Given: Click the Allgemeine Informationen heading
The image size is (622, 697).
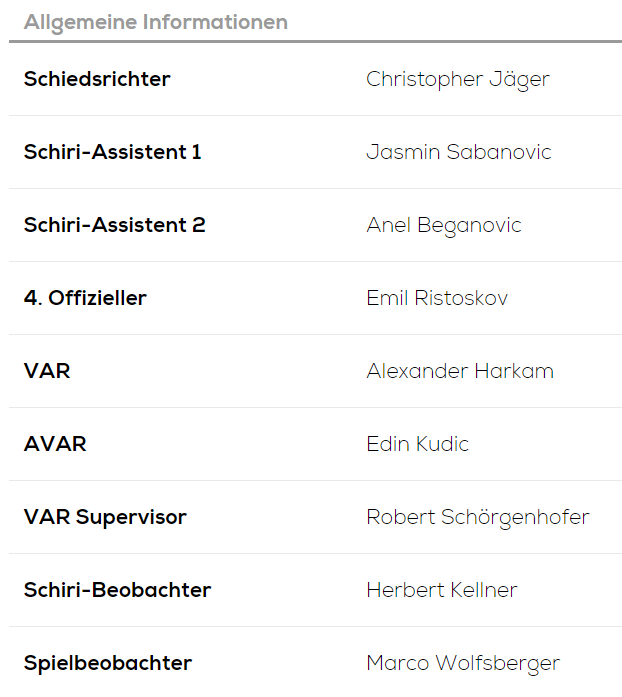Looking at the screenshot, I should (x=155, y=22).
